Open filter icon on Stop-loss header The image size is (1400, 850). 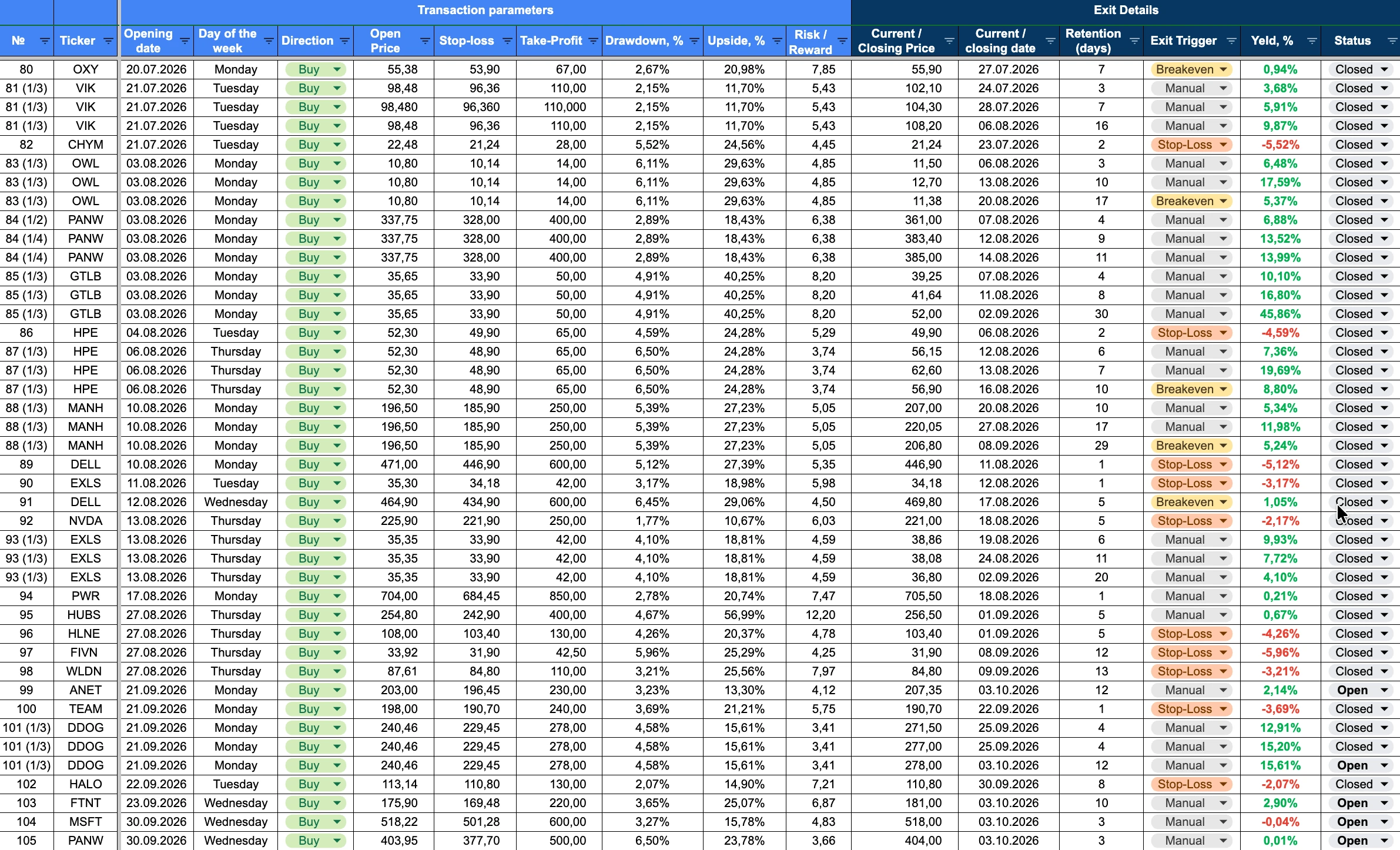click(507, 41)
